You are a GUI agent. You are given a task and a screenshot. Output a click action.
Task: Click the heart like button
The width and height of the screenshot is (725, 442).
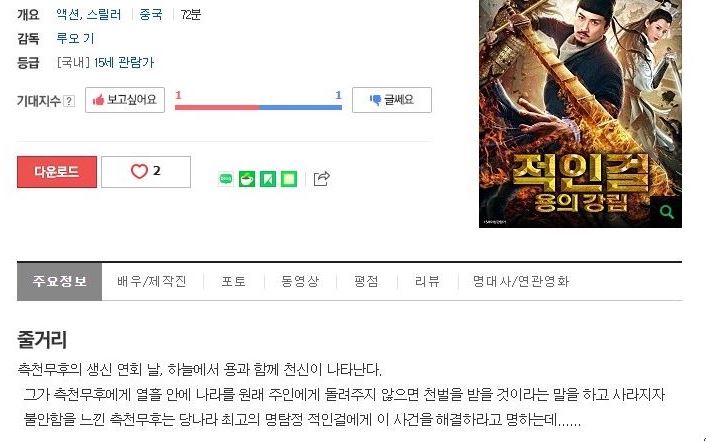coord(146,172)
